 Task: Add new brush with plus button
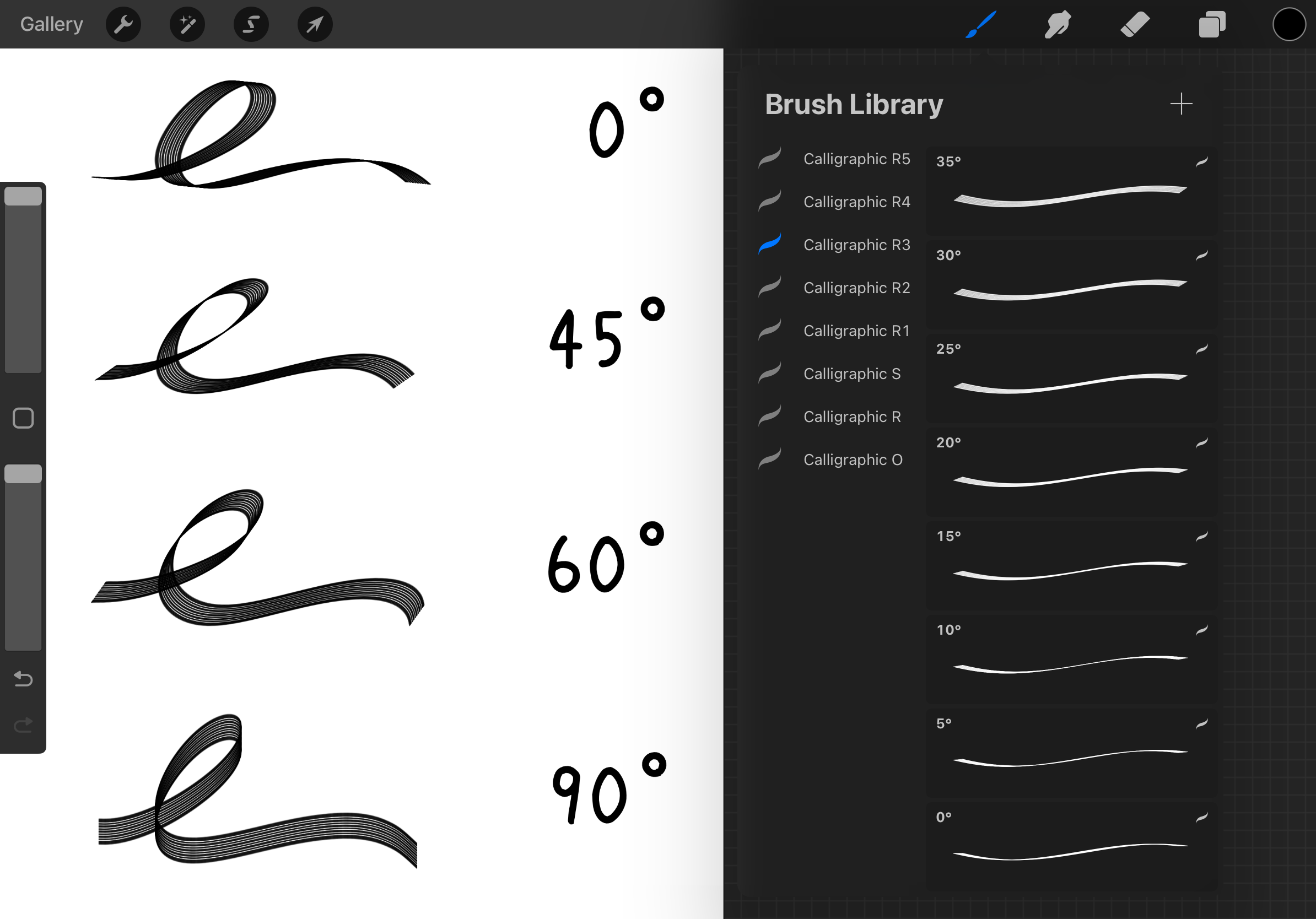(x=1181, y=104)
